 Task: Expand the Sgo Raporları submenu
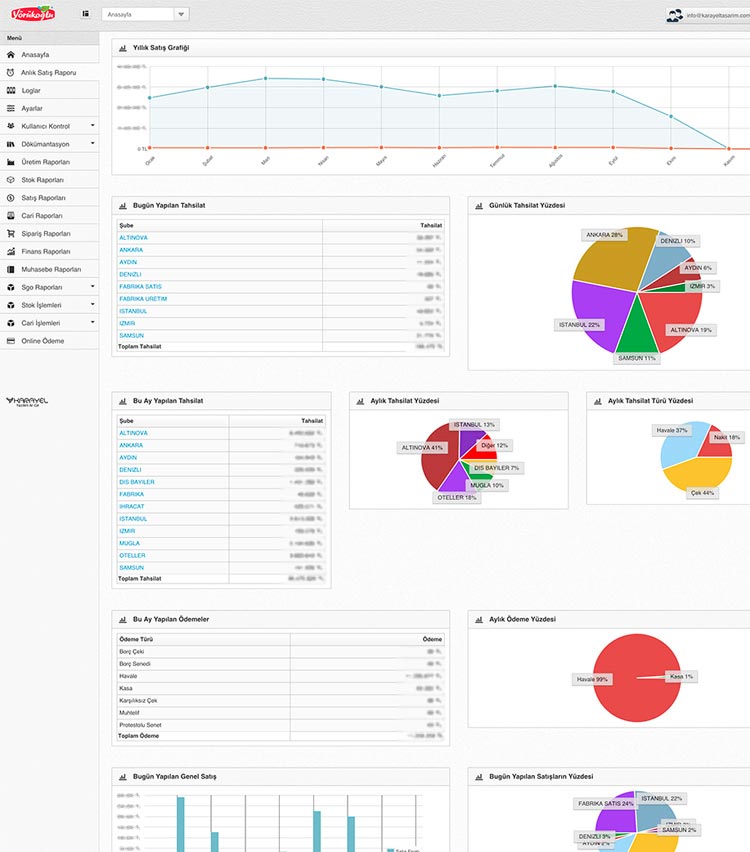click(92, 287)
